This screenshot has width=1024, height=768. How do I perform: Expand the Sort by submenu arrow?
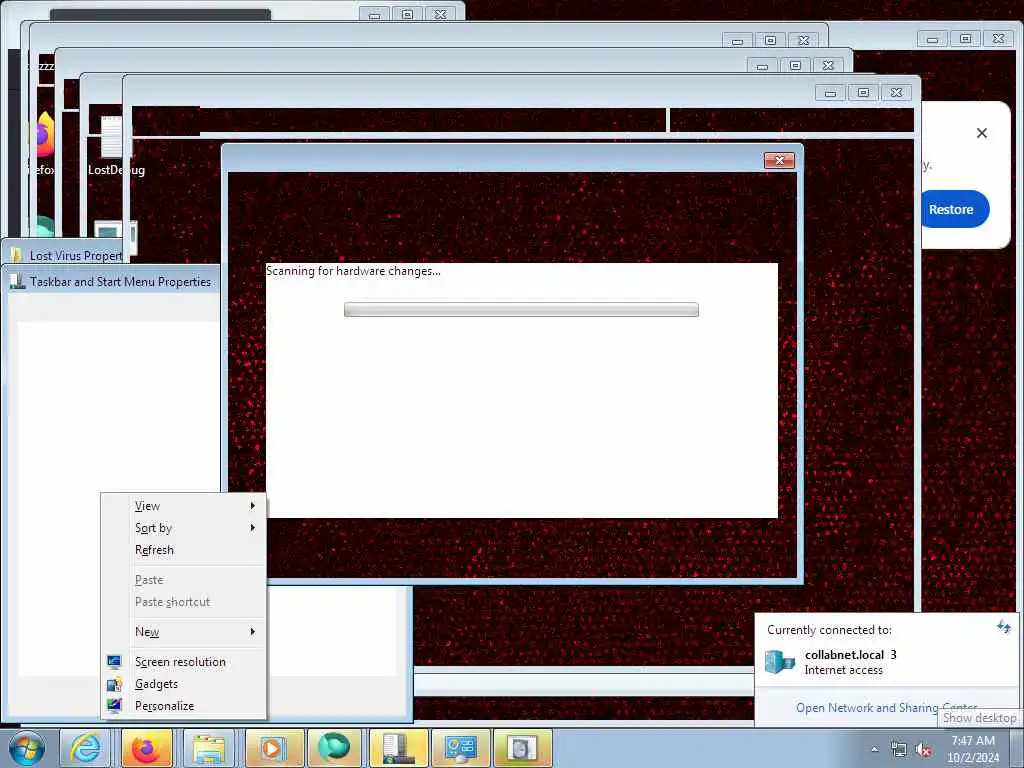click(253, 527)
